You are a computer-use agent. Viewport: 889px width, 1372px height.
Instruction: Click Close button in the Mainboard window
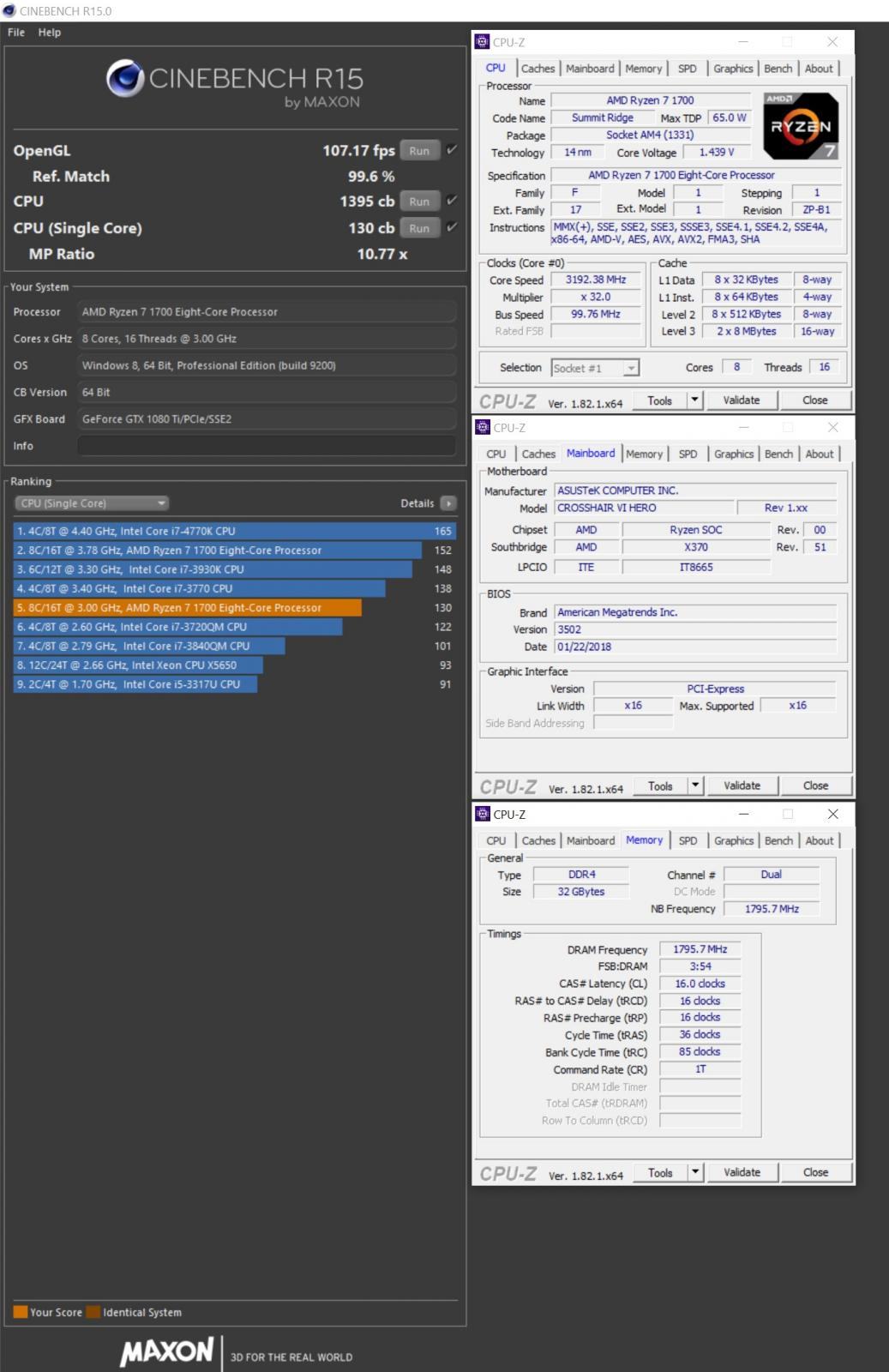click(x=815, y=785)
